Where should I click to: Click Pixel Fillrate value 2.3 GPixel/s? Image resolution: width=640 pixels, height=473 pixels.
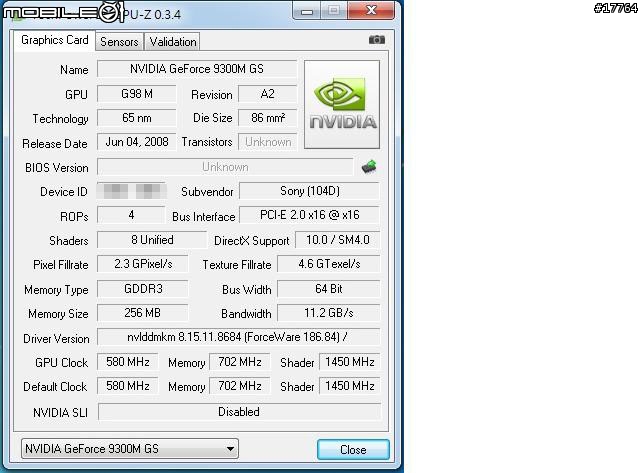coord(143,264)
